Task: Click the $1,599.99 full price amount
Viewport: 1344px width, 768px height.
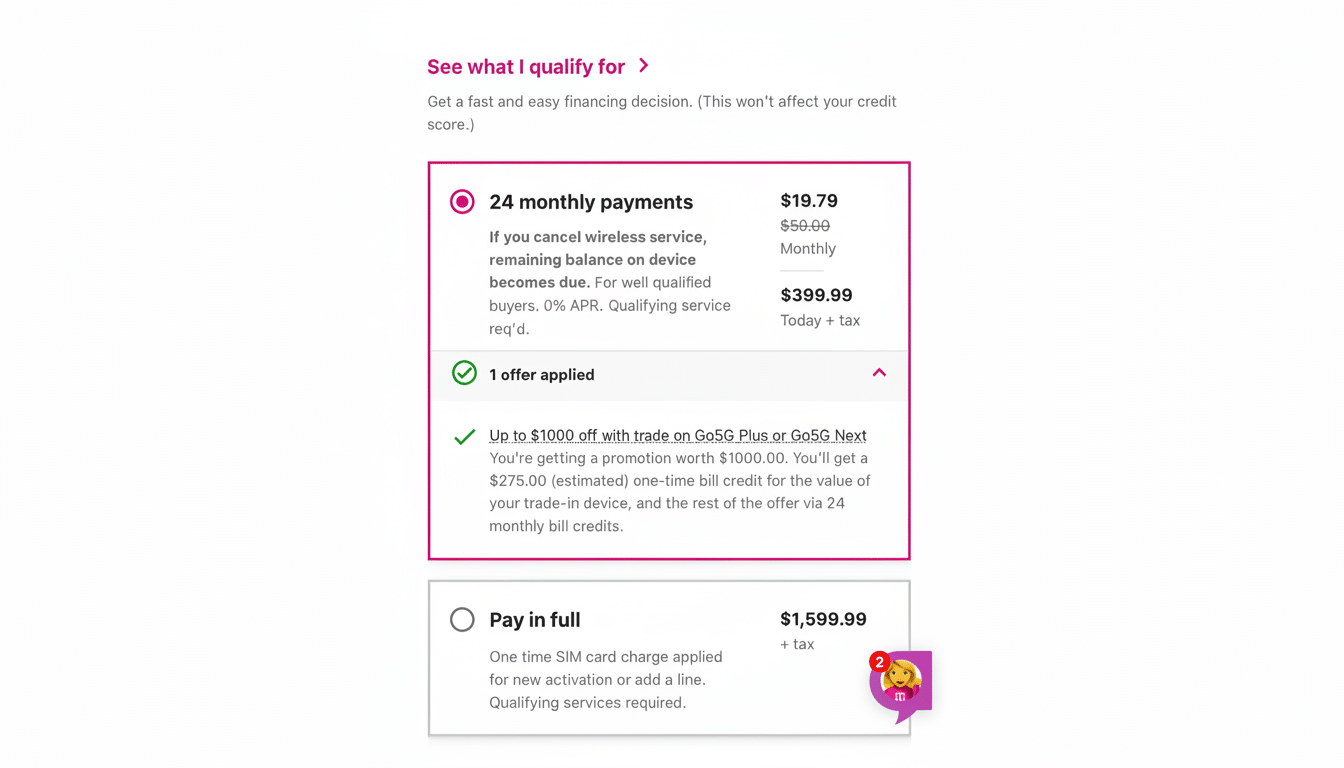Action: [x=823, y=619]
